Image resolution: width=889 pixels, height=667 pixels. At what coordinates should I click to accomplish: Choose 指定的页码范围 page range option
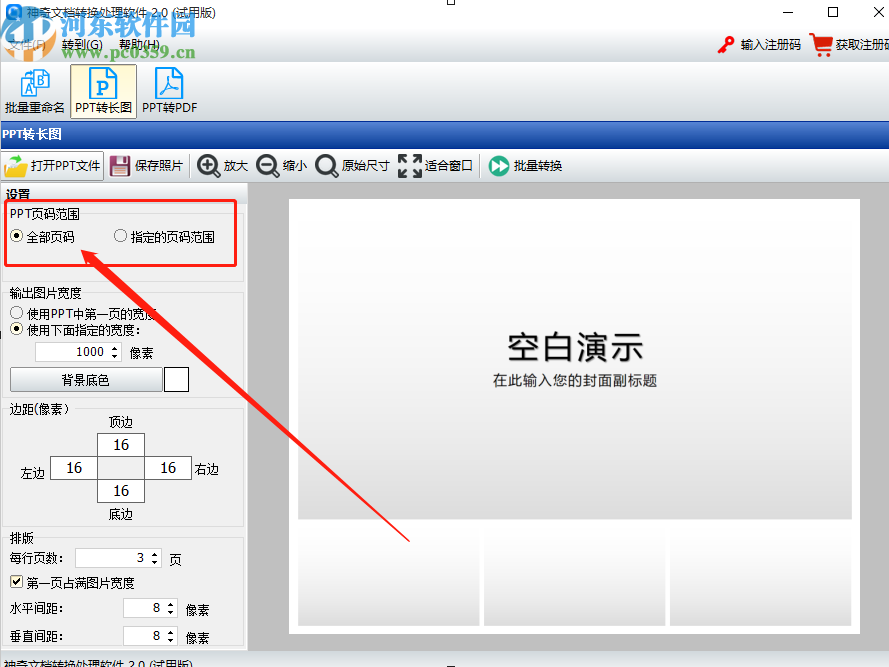coord(120,236)
